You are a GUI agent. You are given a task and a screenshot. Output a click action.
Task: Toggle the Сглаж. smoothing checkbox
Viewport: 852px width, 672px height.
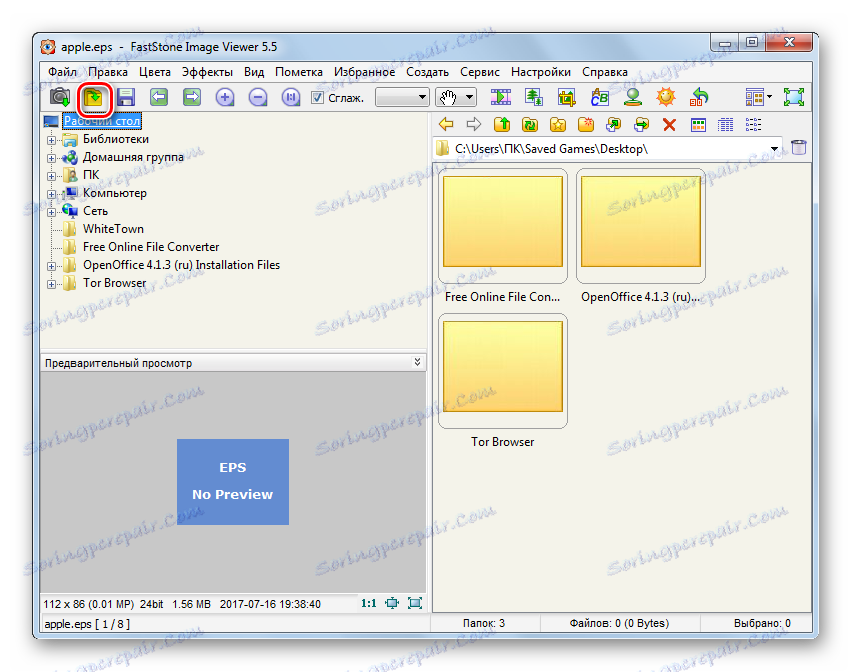[317, 98]
